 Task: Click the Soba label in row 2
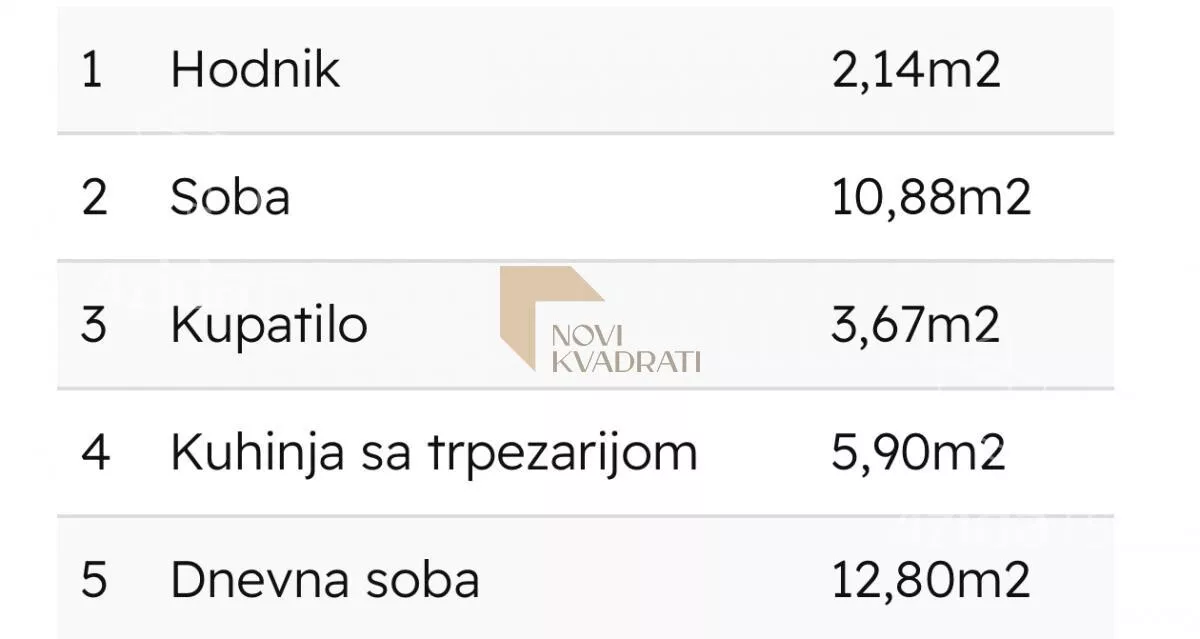(x=230, y=197)
